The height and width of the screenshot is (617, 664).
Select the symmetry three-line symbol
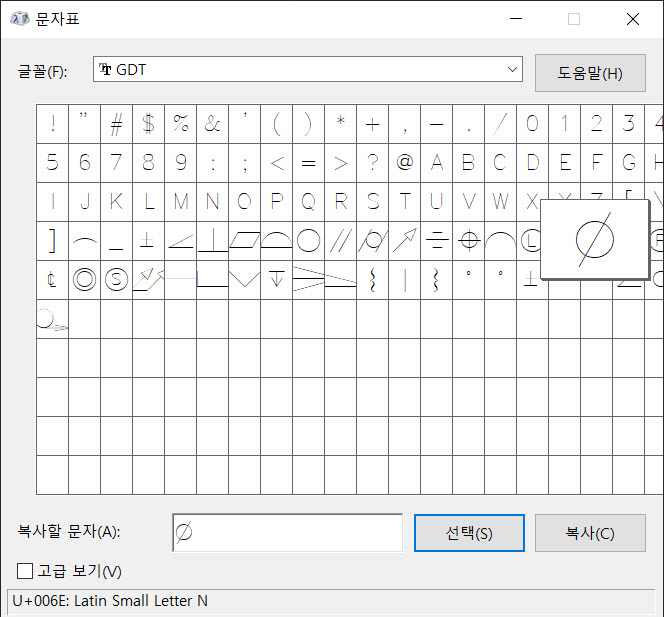[437, 241]
